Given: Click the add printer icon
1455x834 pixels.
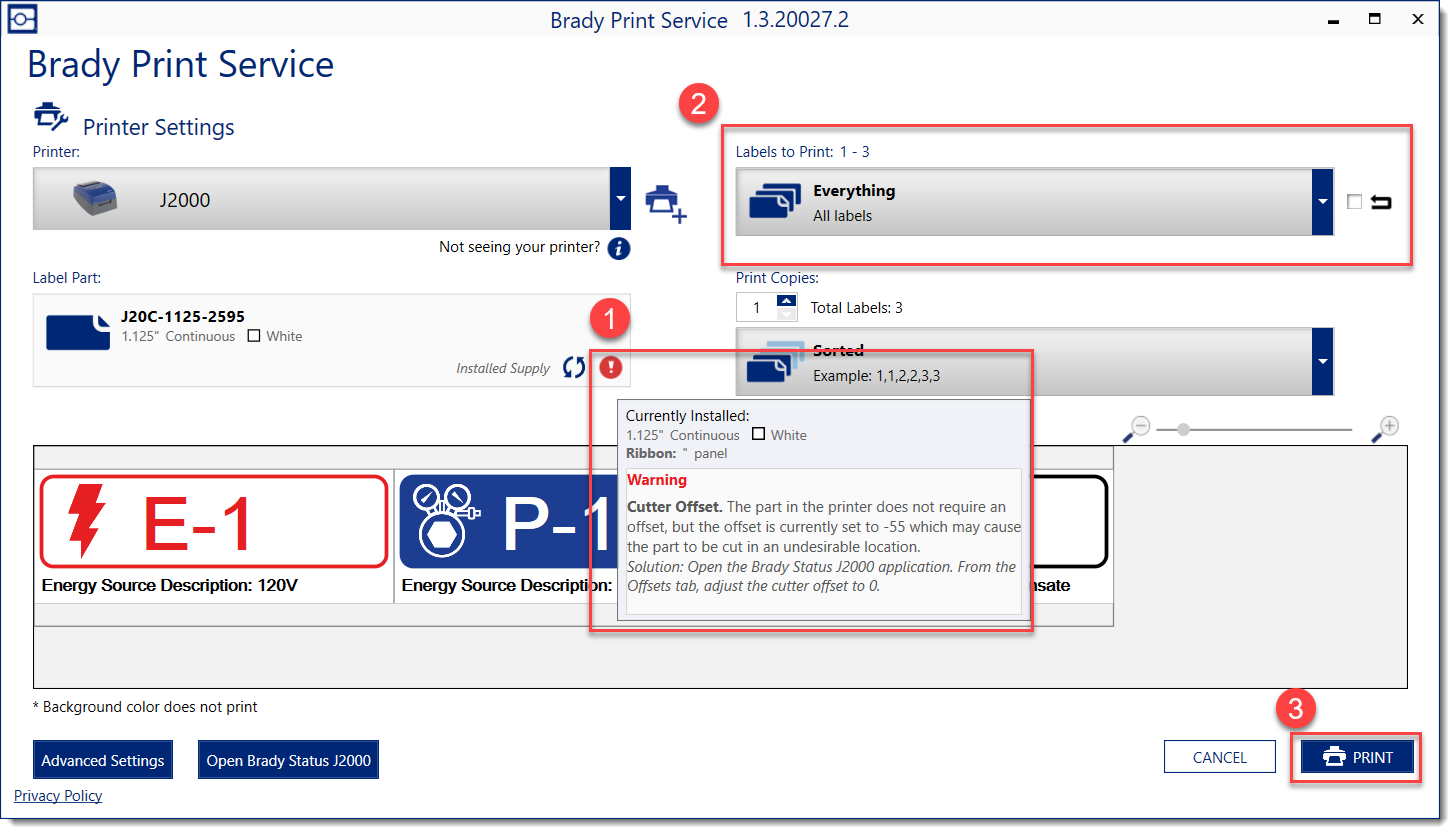Looking at the screenshot, I should click(x=666, y=203).
